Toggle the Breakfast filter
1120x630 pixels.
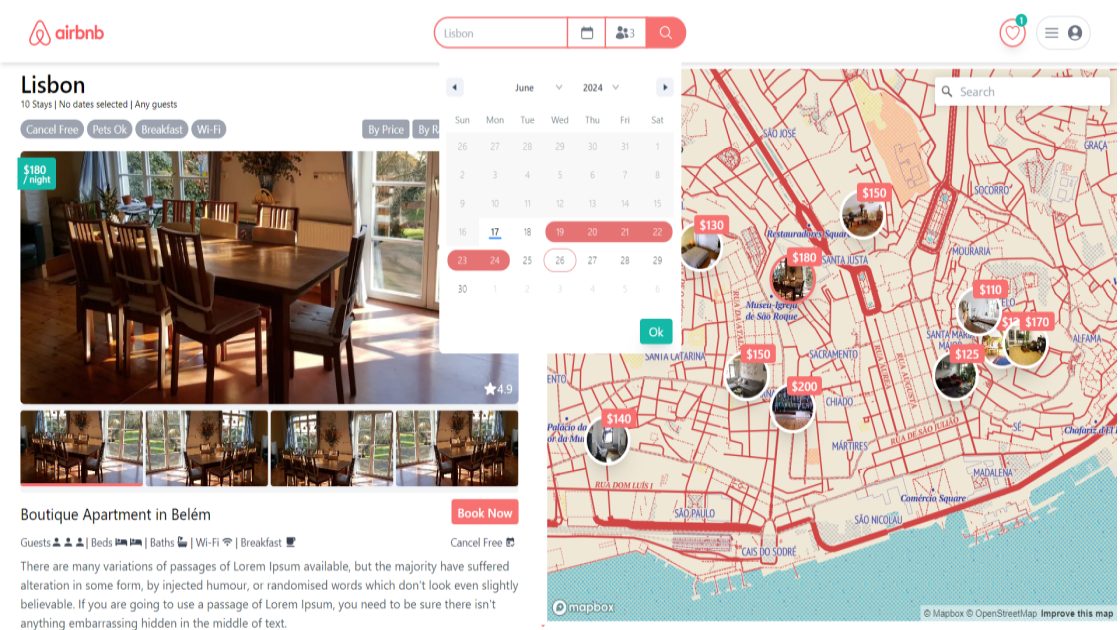click(161, 129)
